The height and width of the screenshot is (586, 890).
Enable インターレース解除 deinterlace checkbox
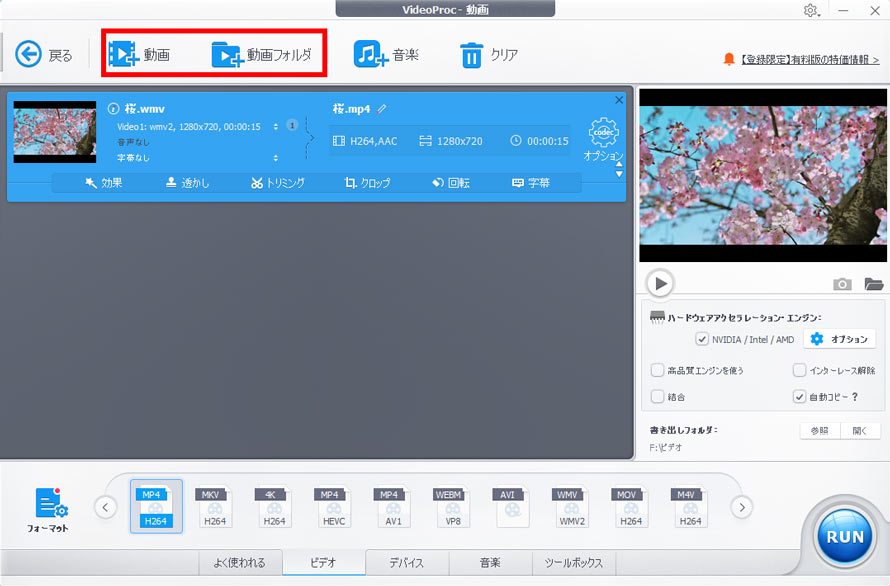(x=799, y=370)
